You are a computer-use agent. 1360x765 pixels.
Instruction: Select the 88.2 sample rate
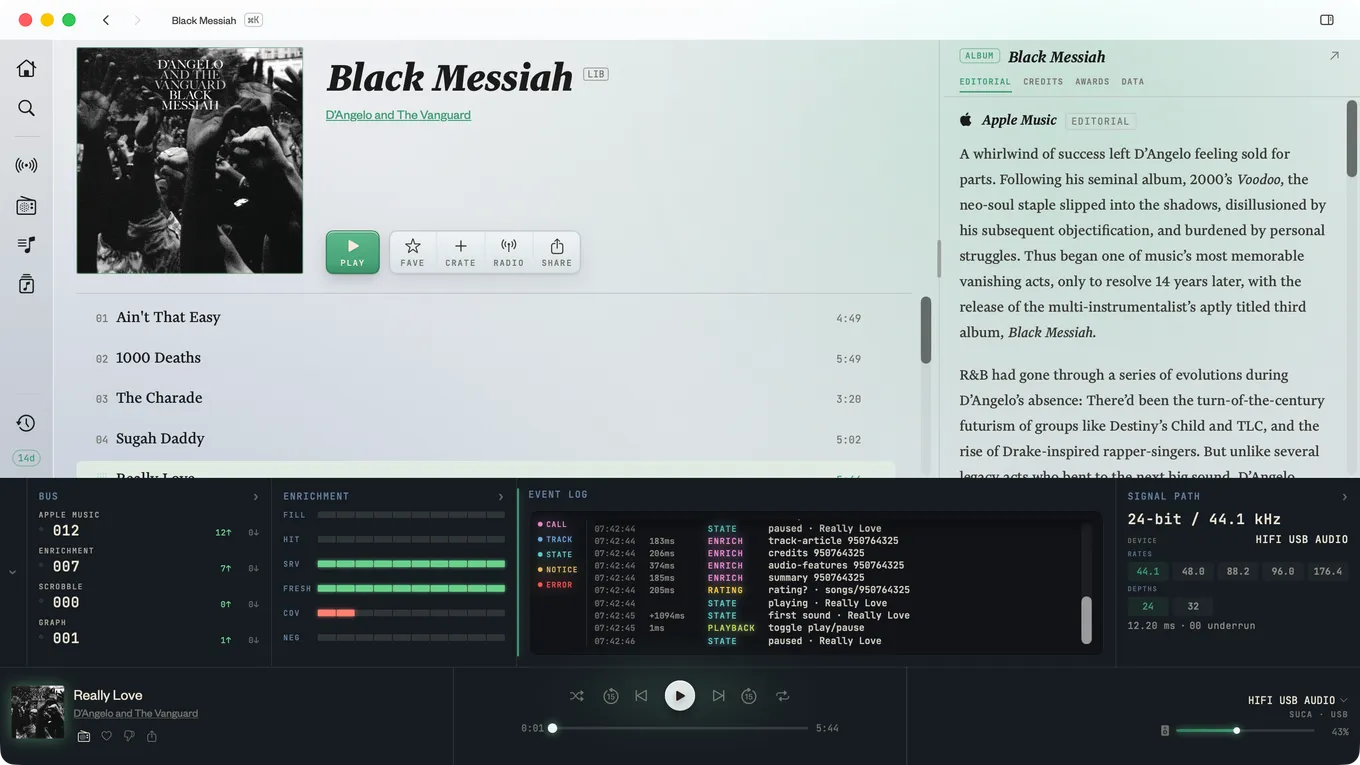[x=1238, y=572]
